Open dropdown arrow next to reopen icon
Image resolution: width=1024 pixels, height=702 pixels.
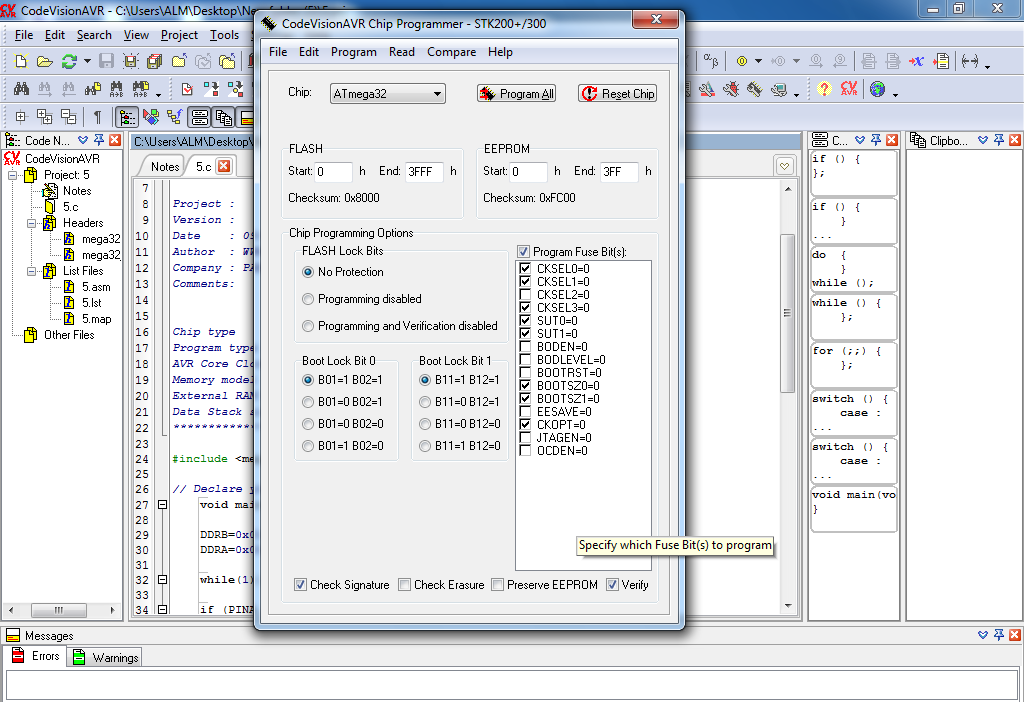tap(87, 61)
